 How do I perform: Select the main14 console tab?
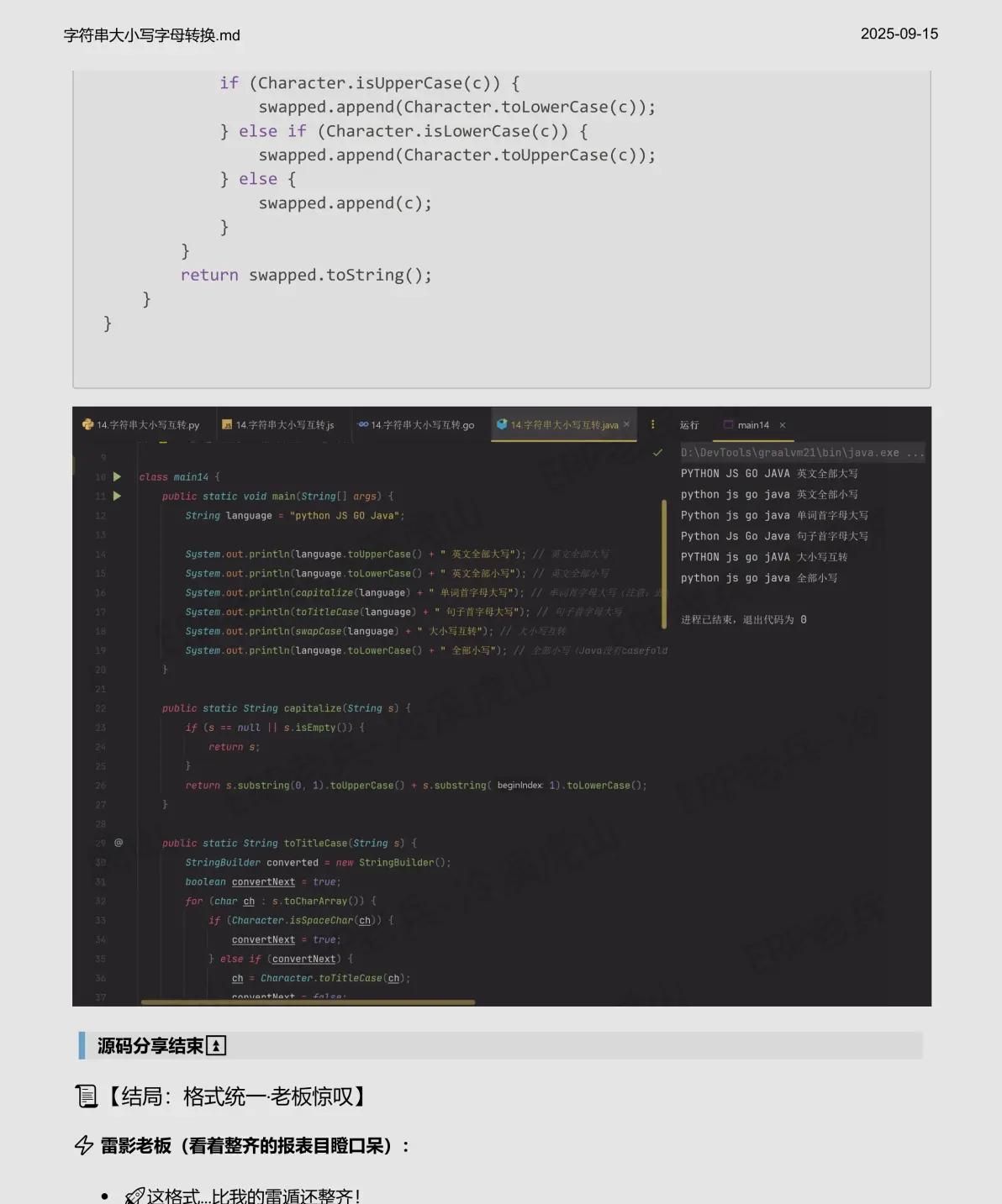pos(752,424)
